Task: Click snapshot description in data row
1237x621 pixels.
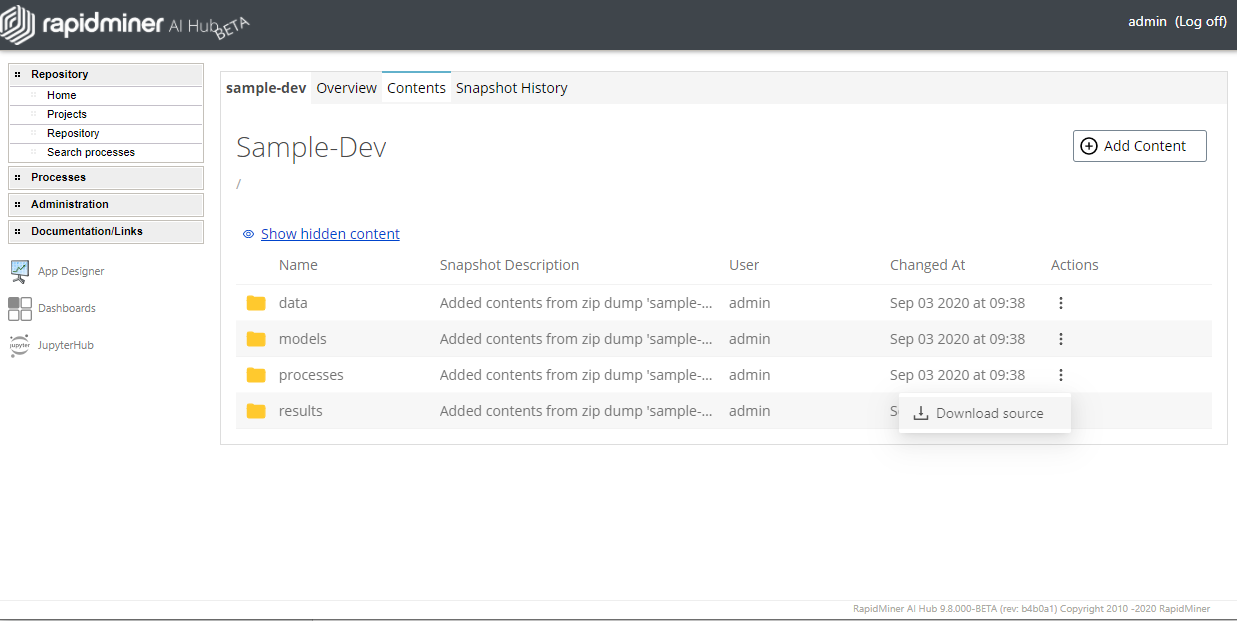Action: (x=576, y=303)
